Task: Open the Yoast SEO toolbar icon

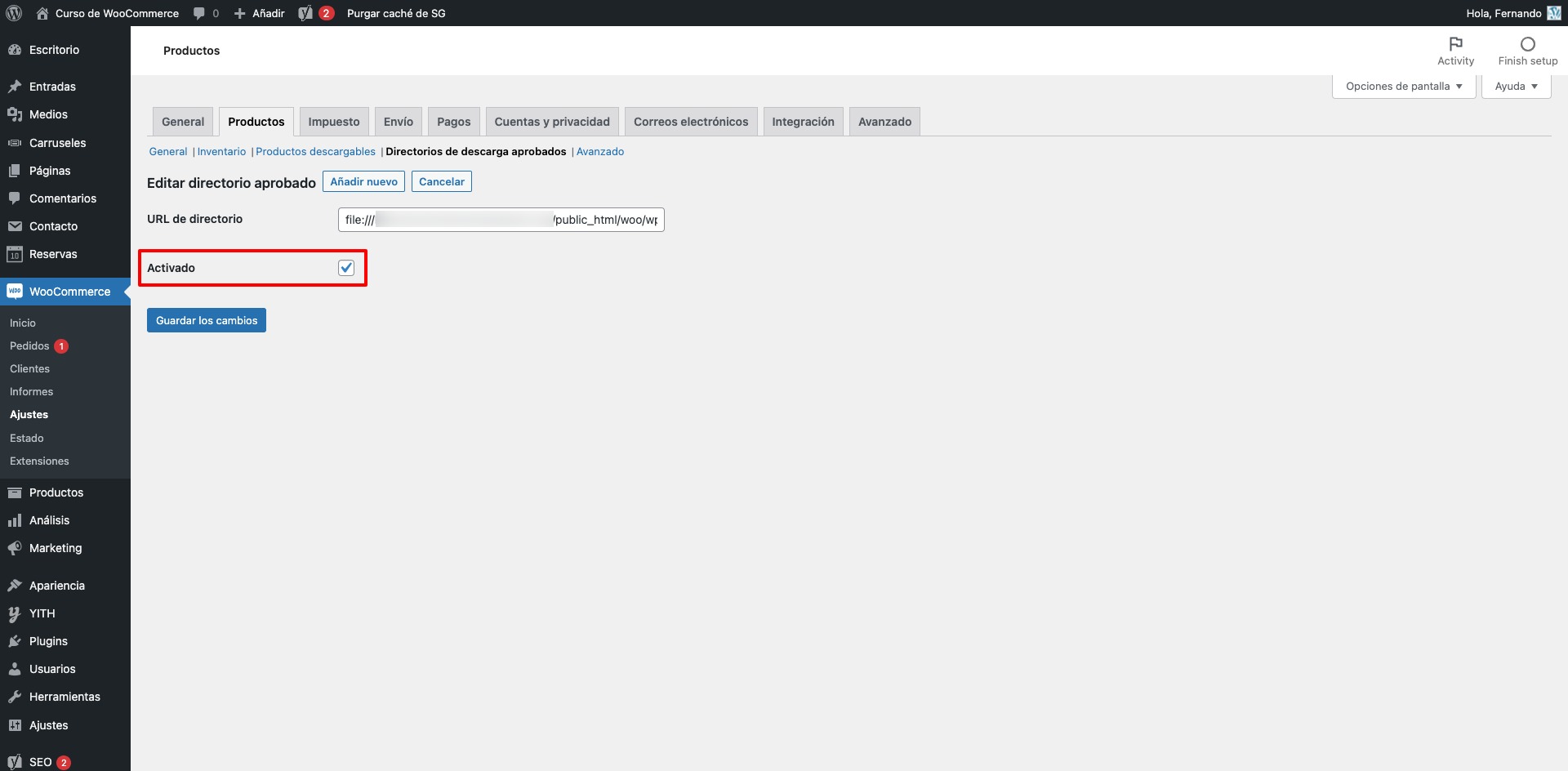Action: click(x=306, y=13)
